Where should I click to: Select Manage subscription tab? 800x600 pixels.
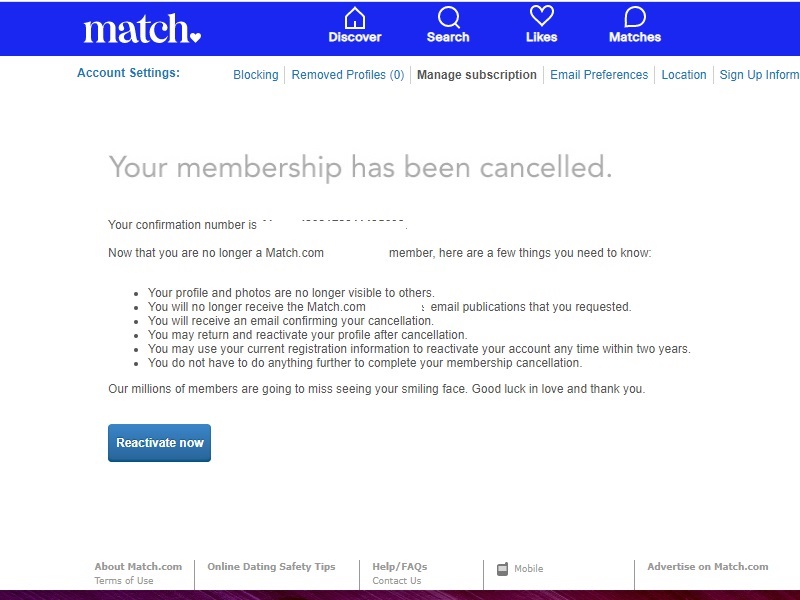tap(477, 74)
